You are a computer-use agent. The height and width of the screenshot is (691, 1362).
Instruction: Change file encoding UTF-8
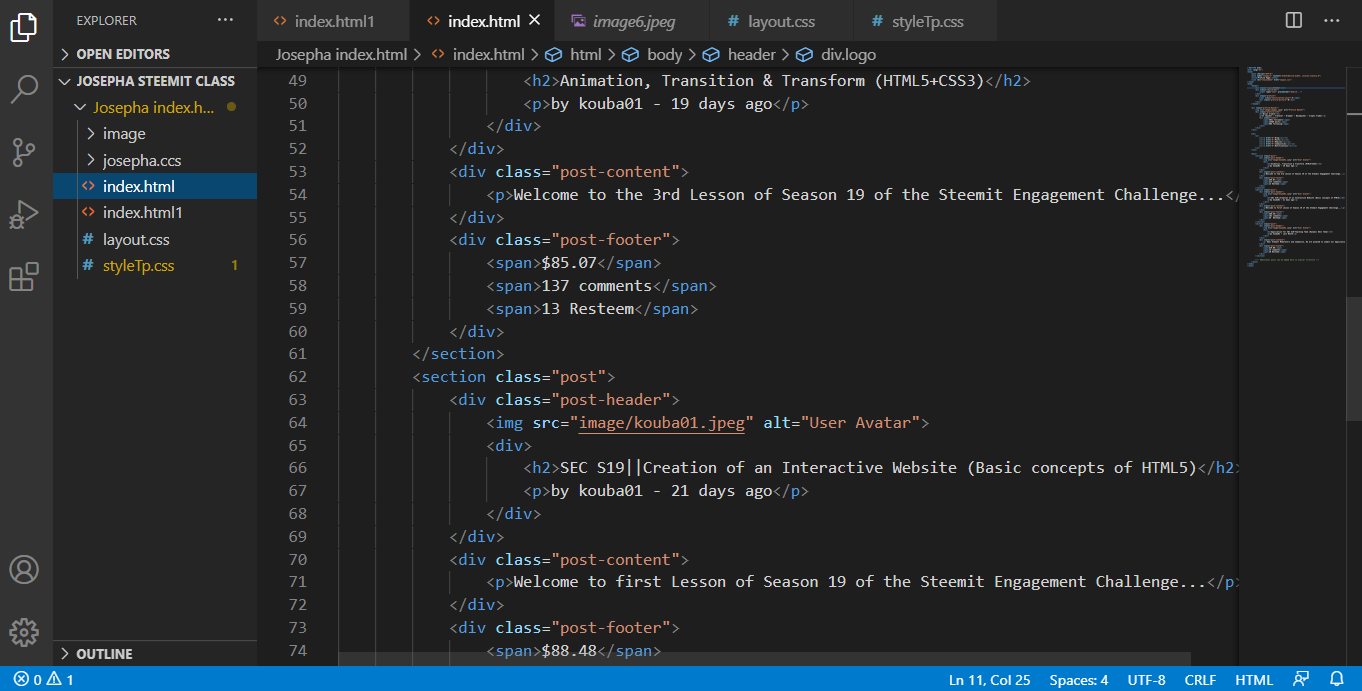[1146, 680]
